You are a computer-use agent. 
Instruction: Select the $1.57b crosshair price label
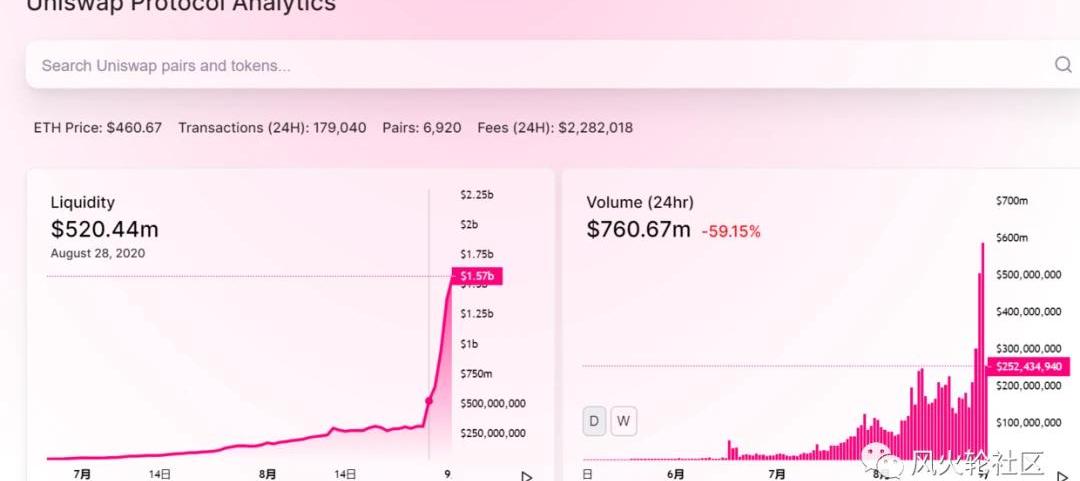point(478,276)
